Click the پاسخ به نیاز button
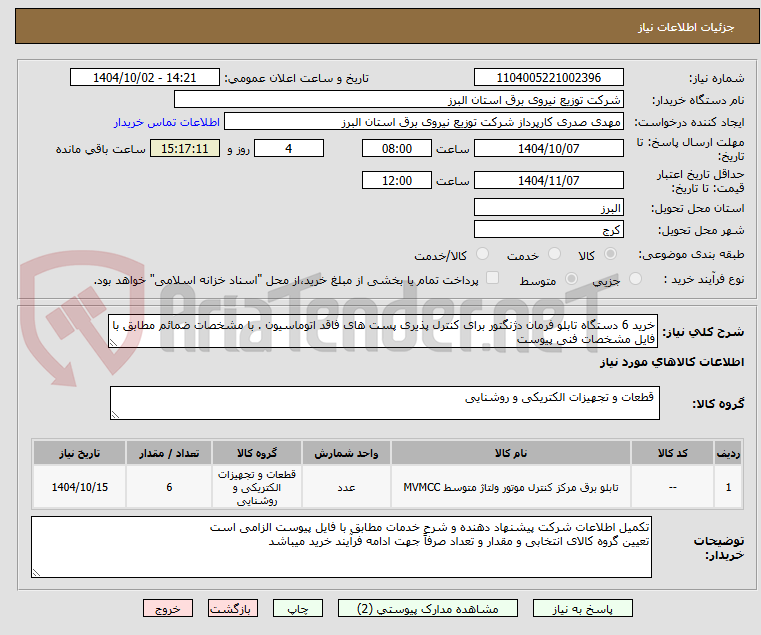This screenshot has width=761, height=635. click(x=582, y=608)
